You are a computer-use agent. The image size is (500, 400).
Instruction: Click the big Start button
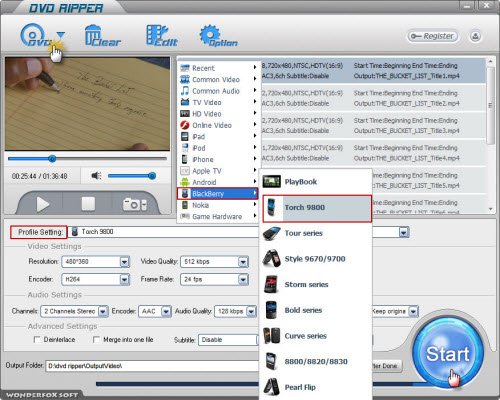[448, 353]
